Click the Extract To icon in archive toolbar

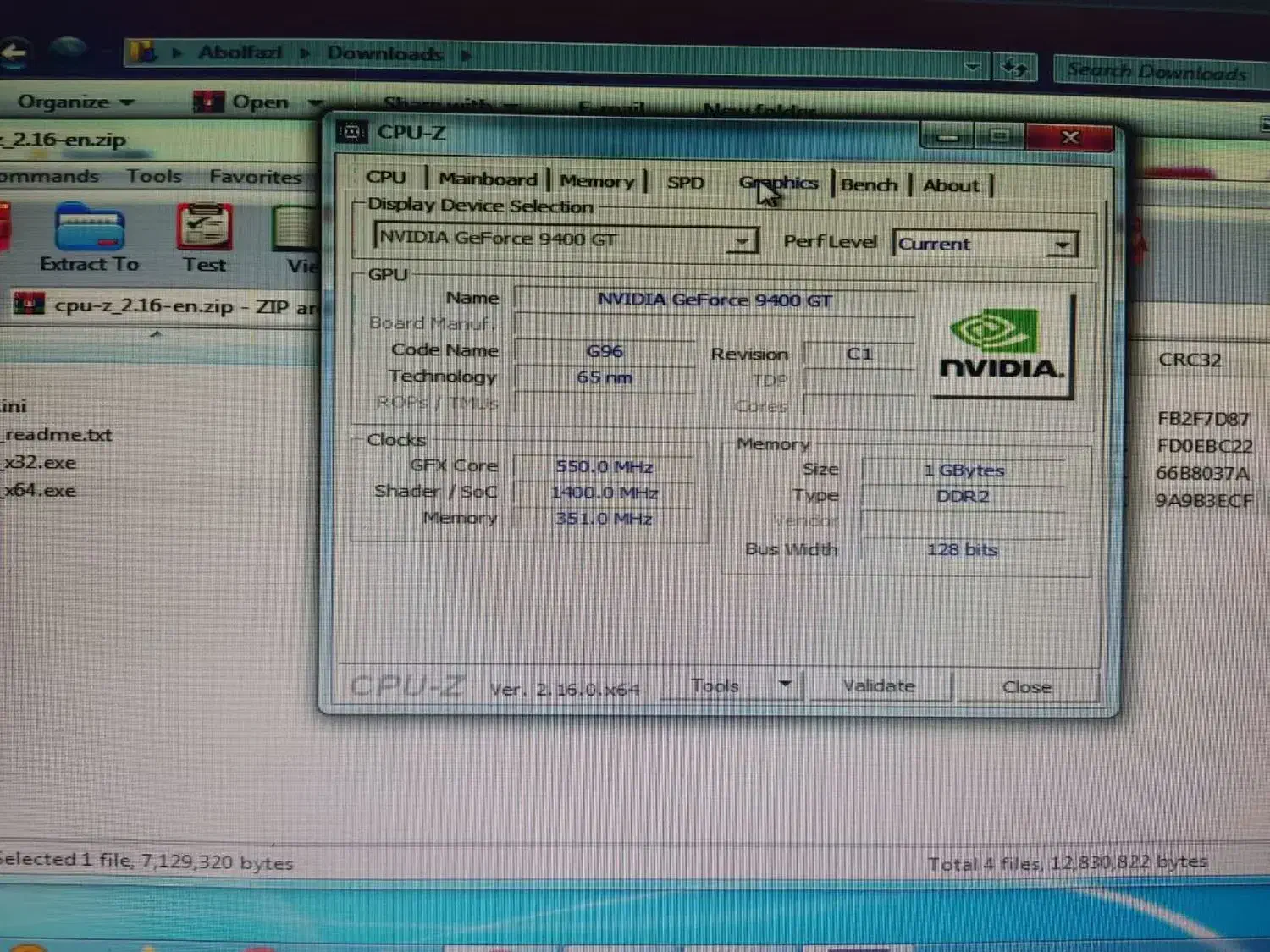pyautogui.click(x=89, y=228)
